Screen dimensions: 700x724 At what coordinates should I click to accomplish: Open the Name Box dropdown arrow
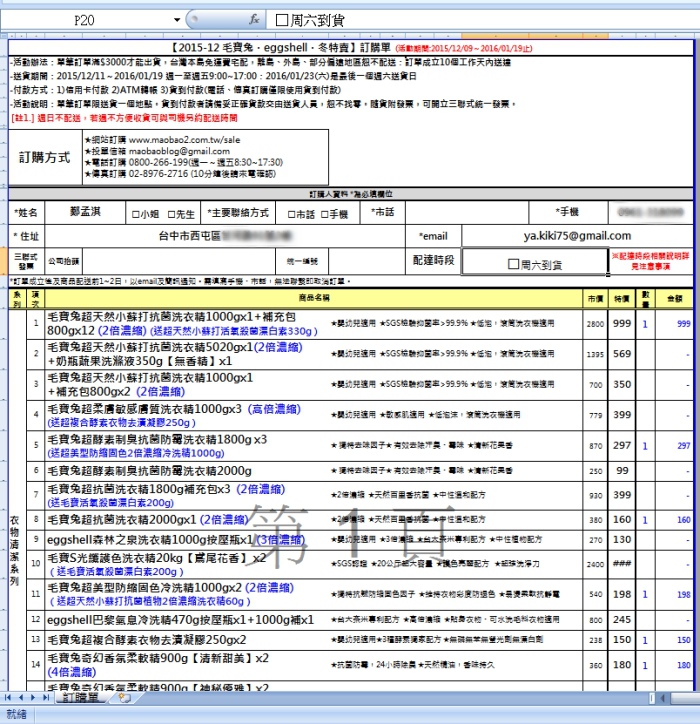(177, 20)
